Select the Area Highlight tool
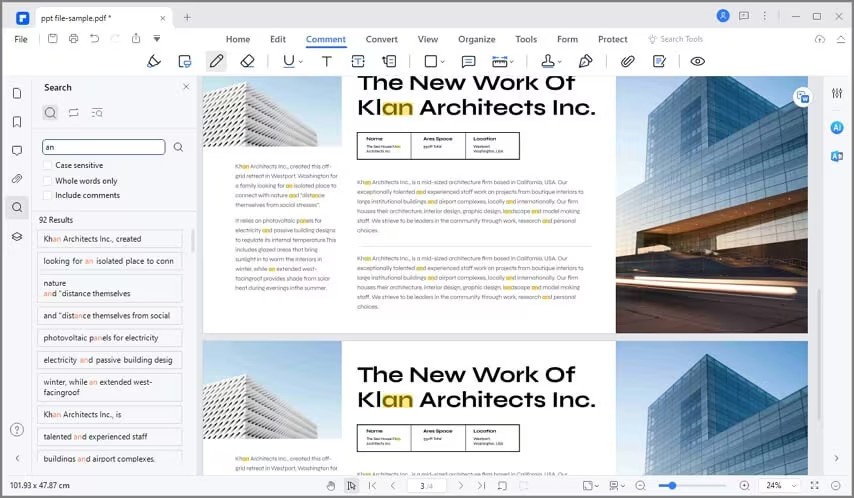This screenshot has width=854, height=498. tap(185, 62)
